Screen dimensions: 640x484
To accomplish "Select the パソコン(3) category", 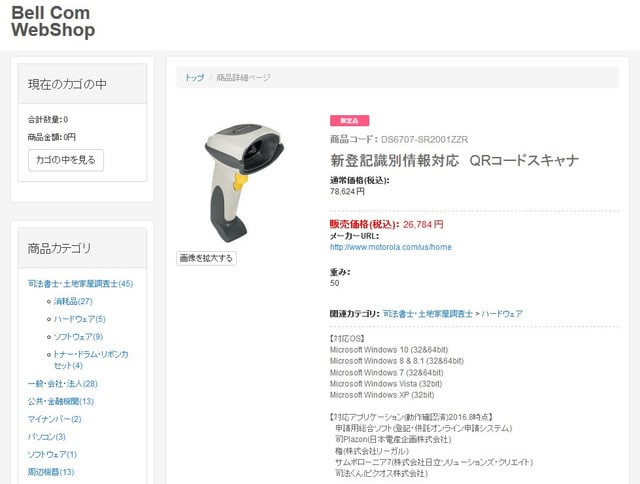I will point(47,437).
